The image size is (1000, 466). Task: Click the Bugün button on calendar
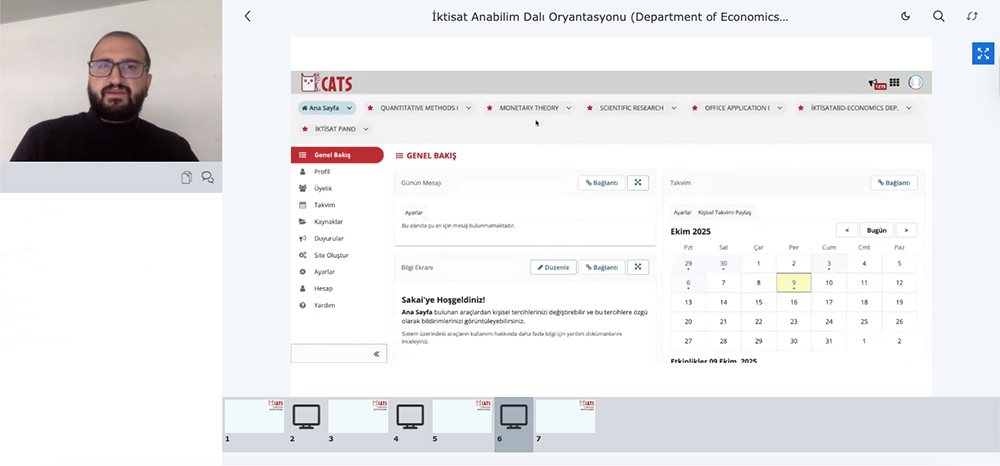(x=876, y=230)
